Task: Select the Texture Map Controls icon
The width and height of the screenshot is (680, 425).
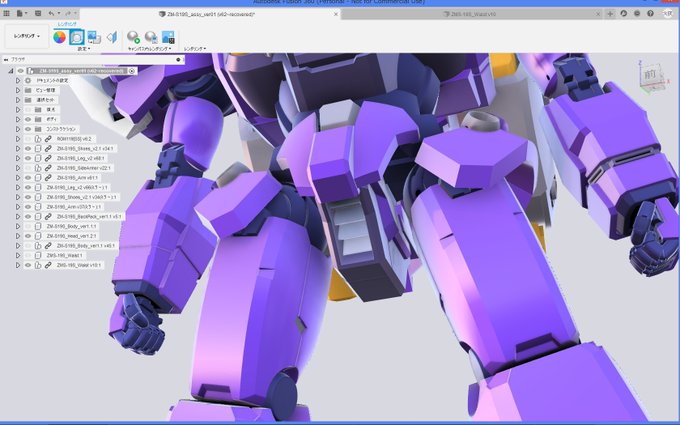Action: [x=112, y=37]
